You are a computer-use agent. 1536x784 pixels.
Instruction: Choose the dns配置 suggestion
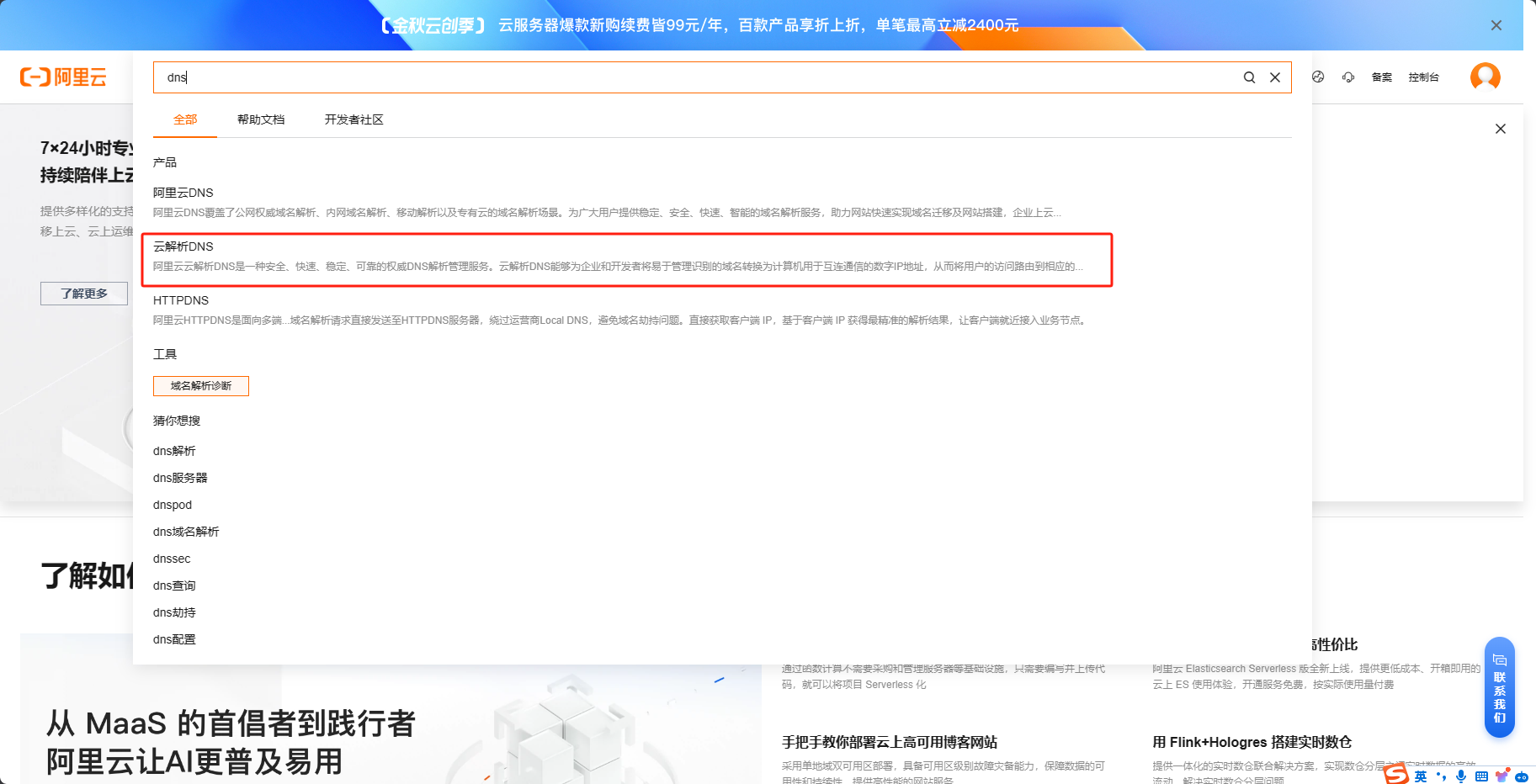174,639
